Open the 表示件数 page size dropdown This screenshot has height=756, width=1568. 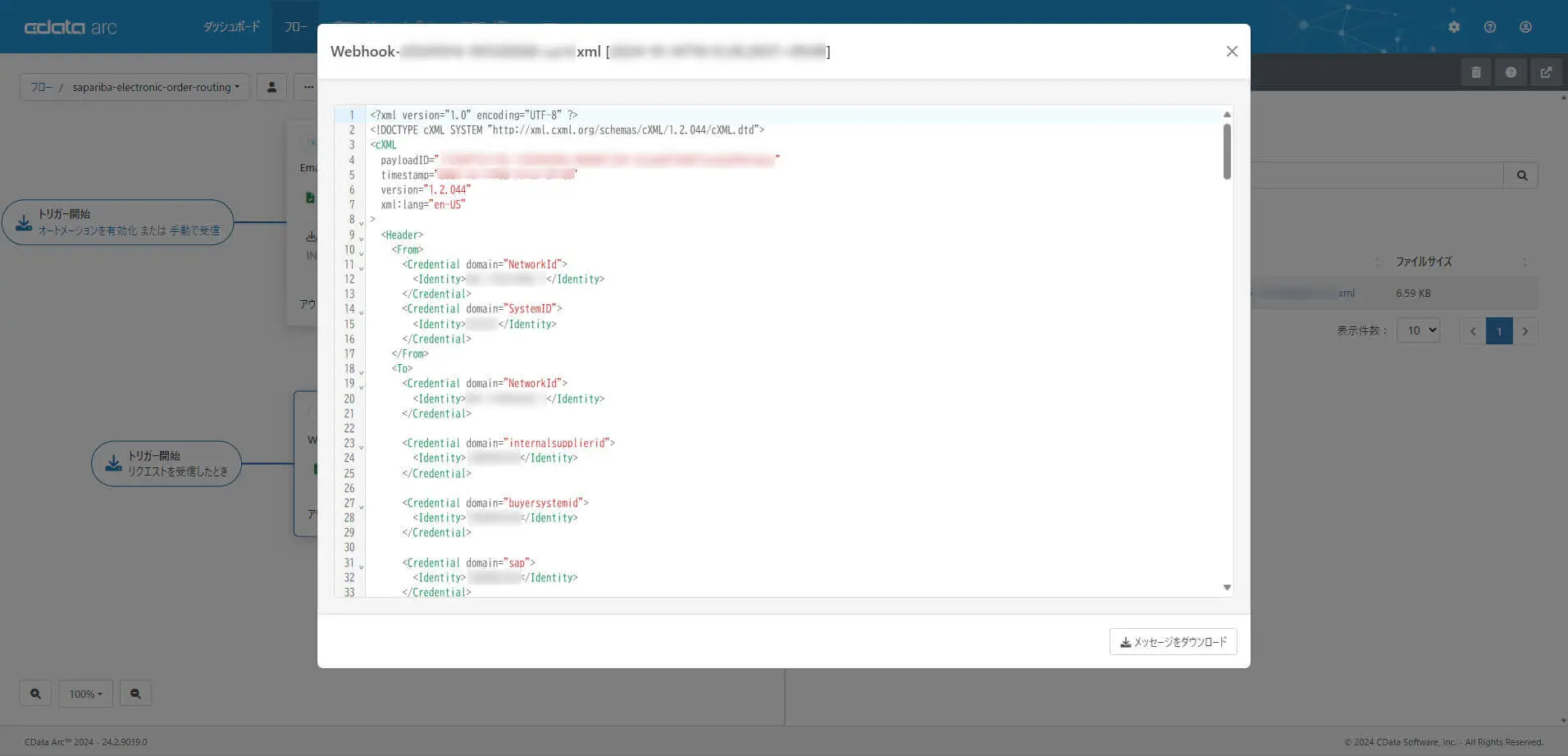[1418, 330]
